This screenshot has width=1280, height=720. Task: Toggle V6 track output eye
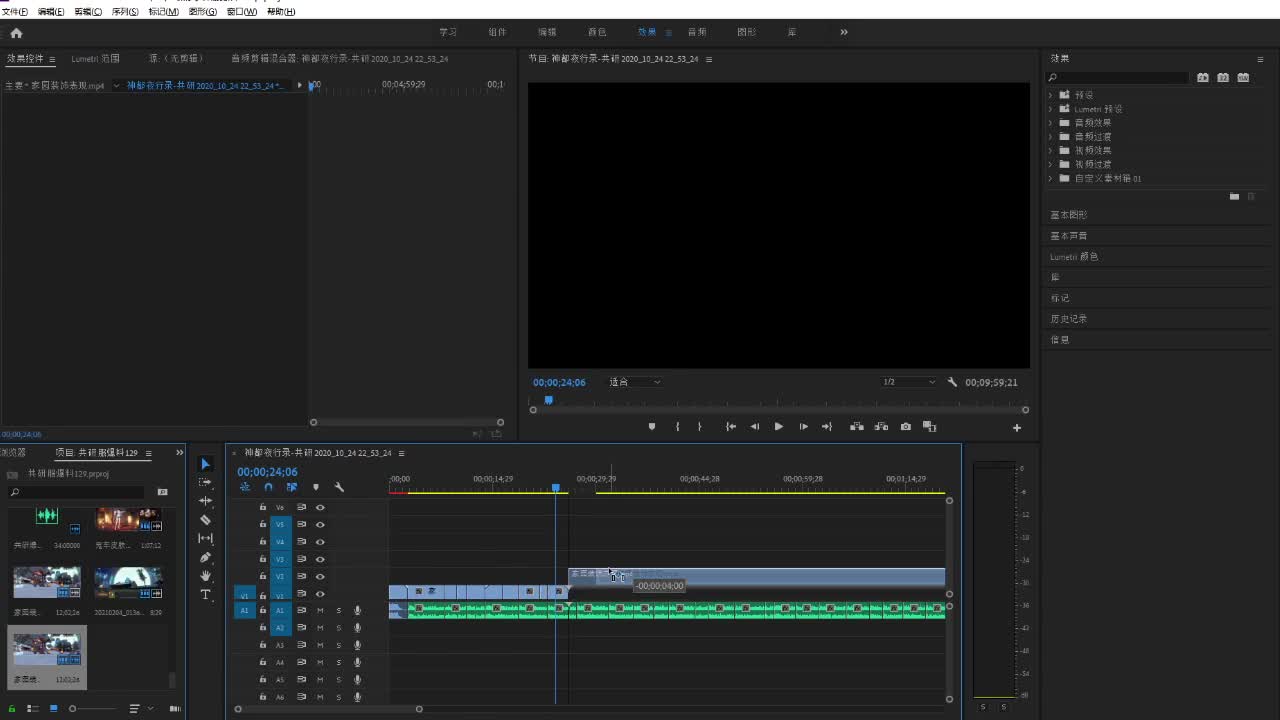coord(320,507)
